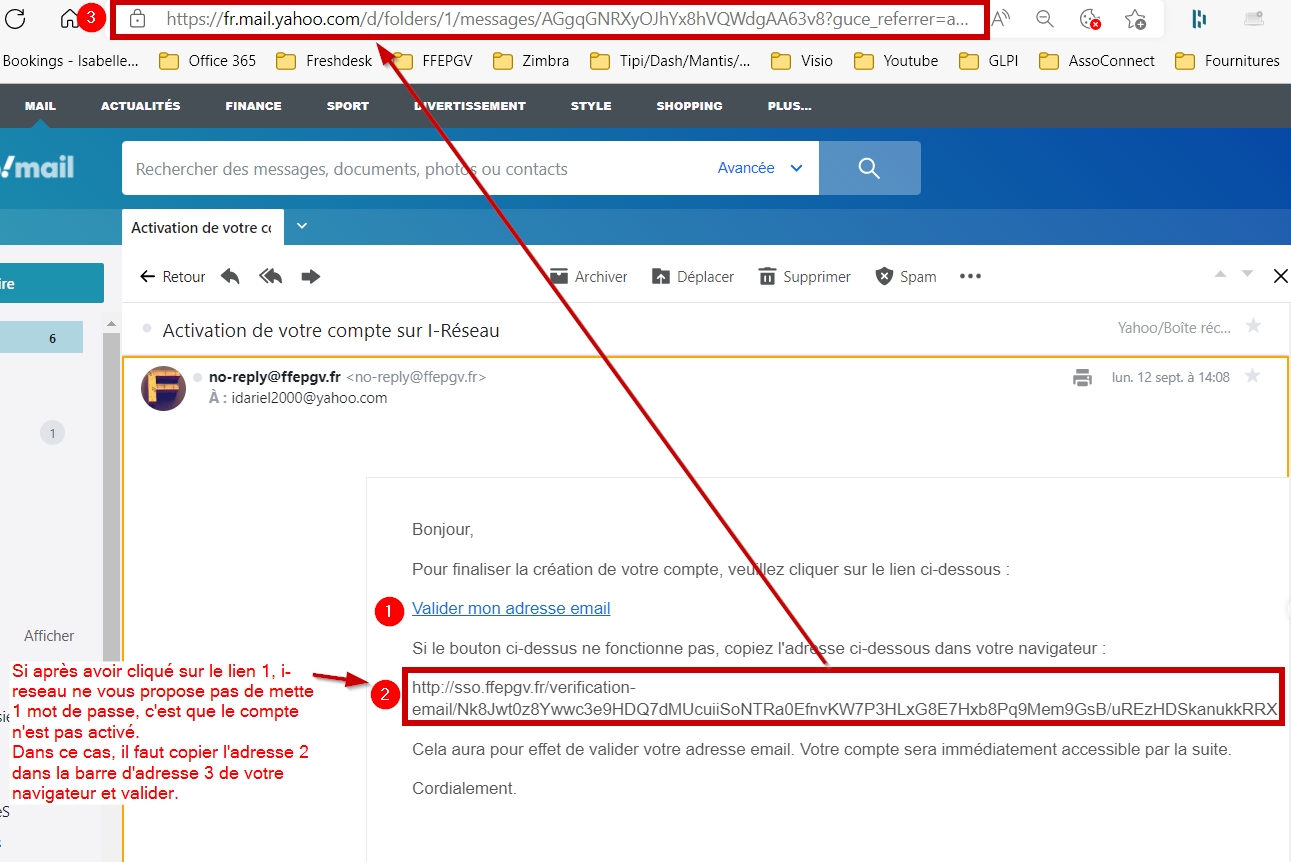Viewport: 1291px width, 862px height.
Task: Forward the message arrow icon
Action: 311,277
